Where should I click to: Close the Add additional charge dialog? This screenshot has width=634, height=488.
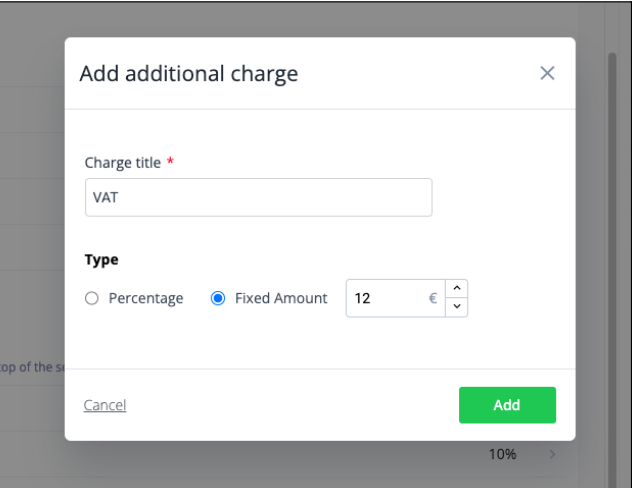coord(547,73)
